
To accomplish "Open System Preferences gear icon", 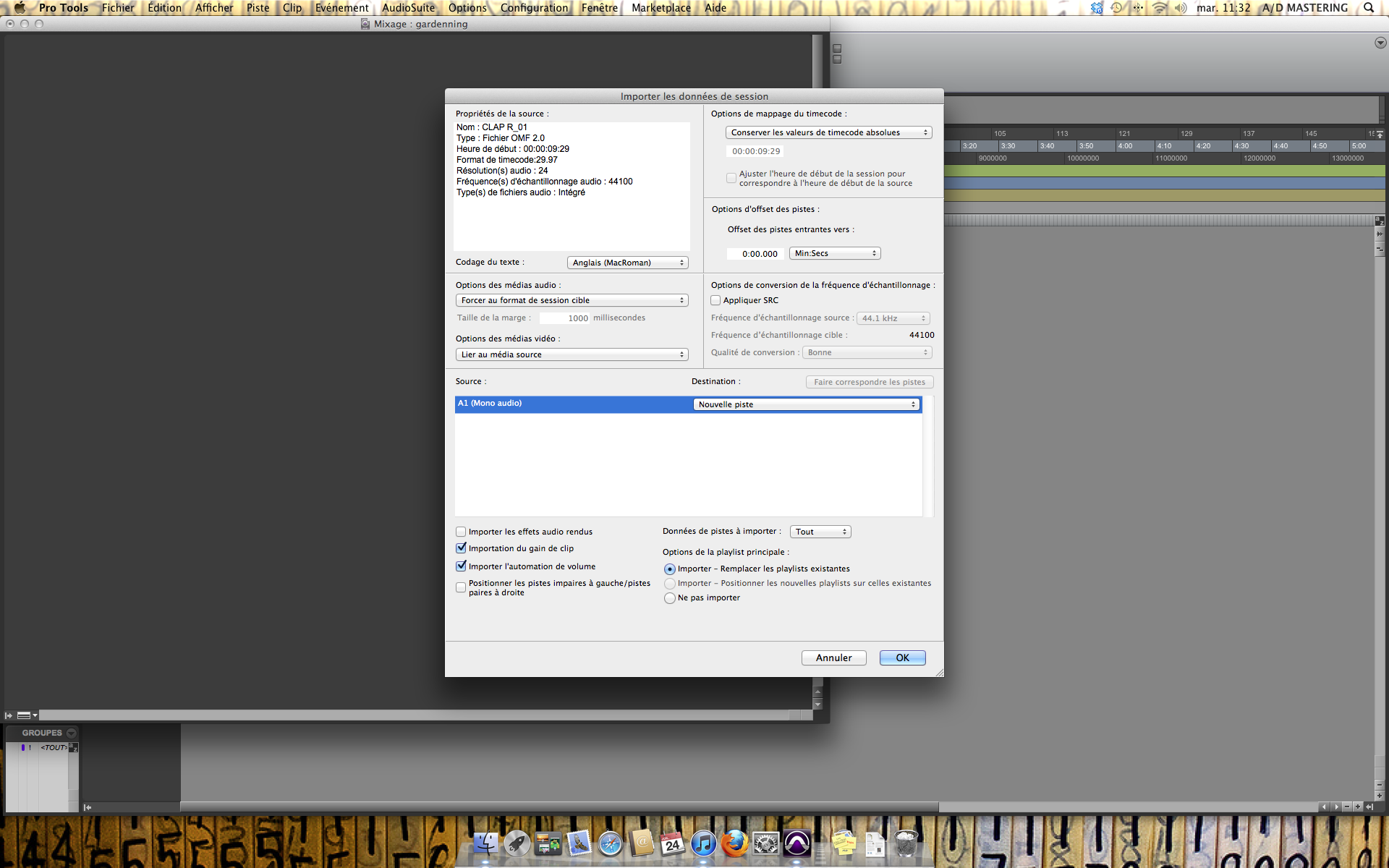I will click(765, 843).
